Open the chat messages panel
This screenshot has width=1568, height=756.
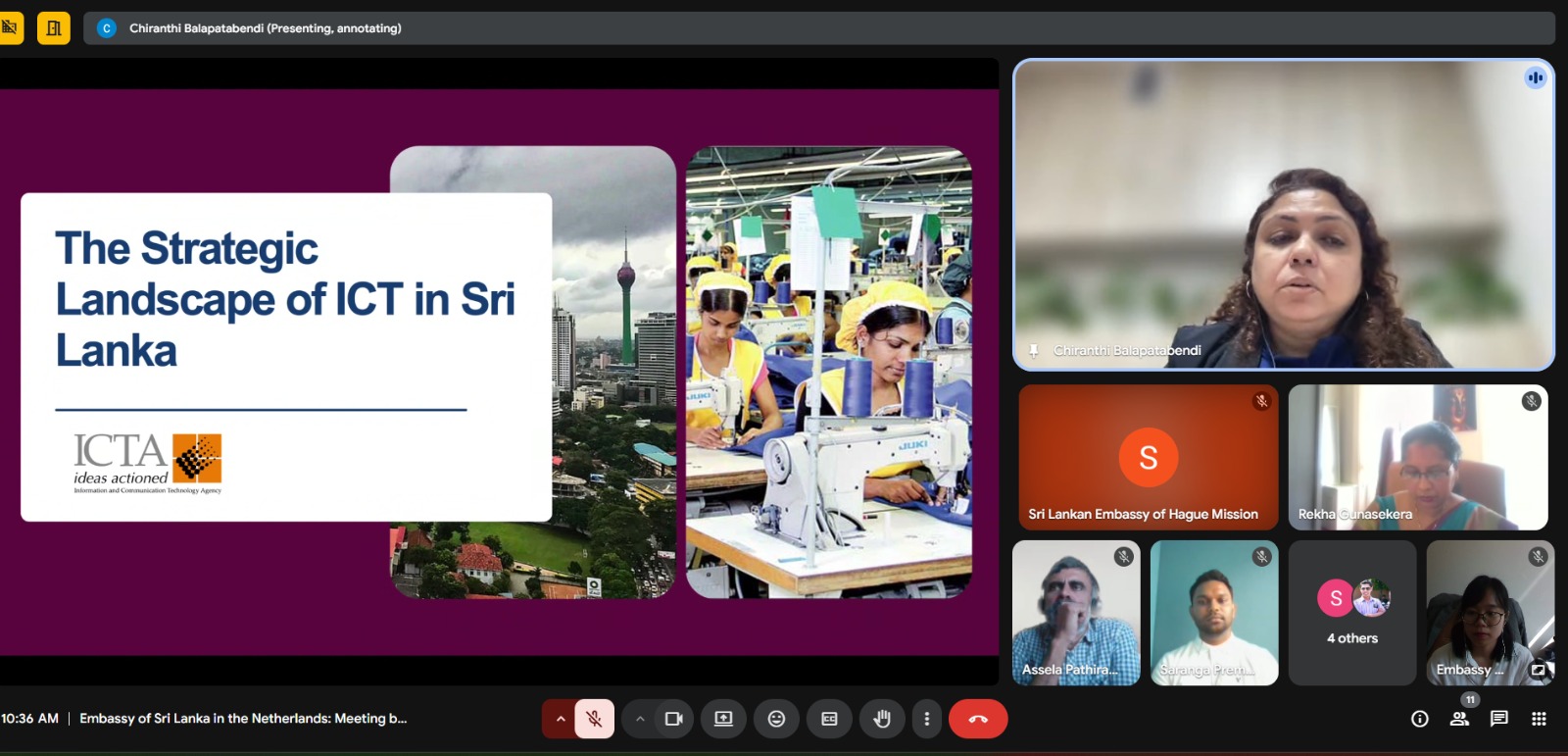[1498, 719]
